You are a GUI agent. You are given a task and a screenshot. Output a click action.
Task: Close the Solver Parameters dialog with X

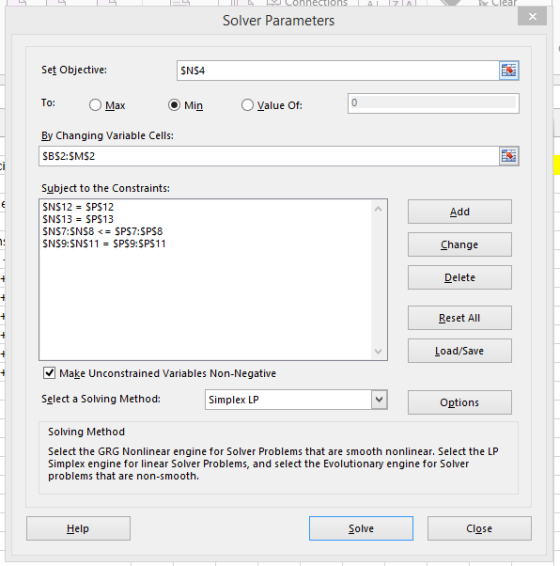(x=532, y=17)
